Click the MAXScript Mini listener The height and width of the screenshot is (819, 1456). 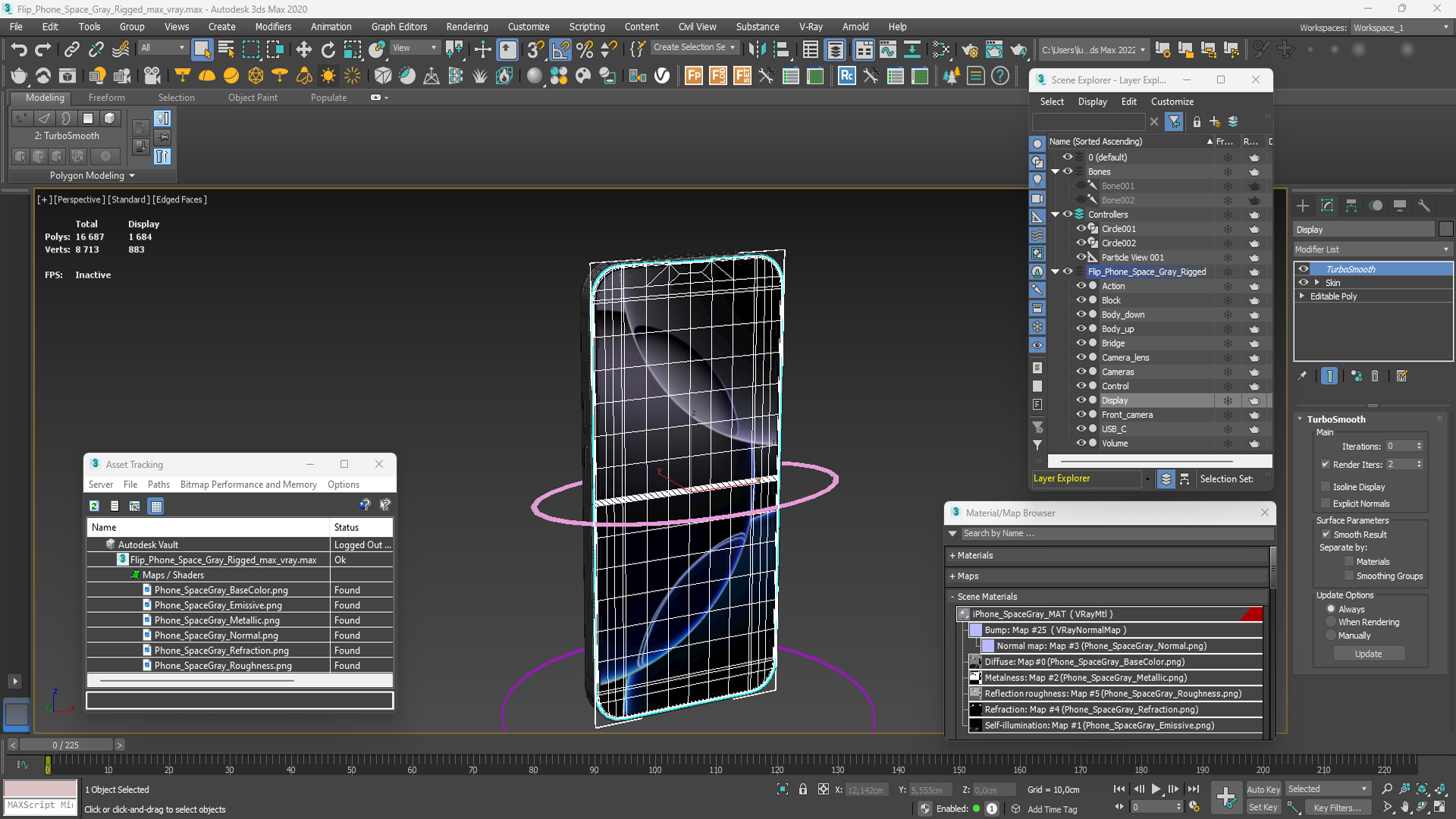pos(40,805)
